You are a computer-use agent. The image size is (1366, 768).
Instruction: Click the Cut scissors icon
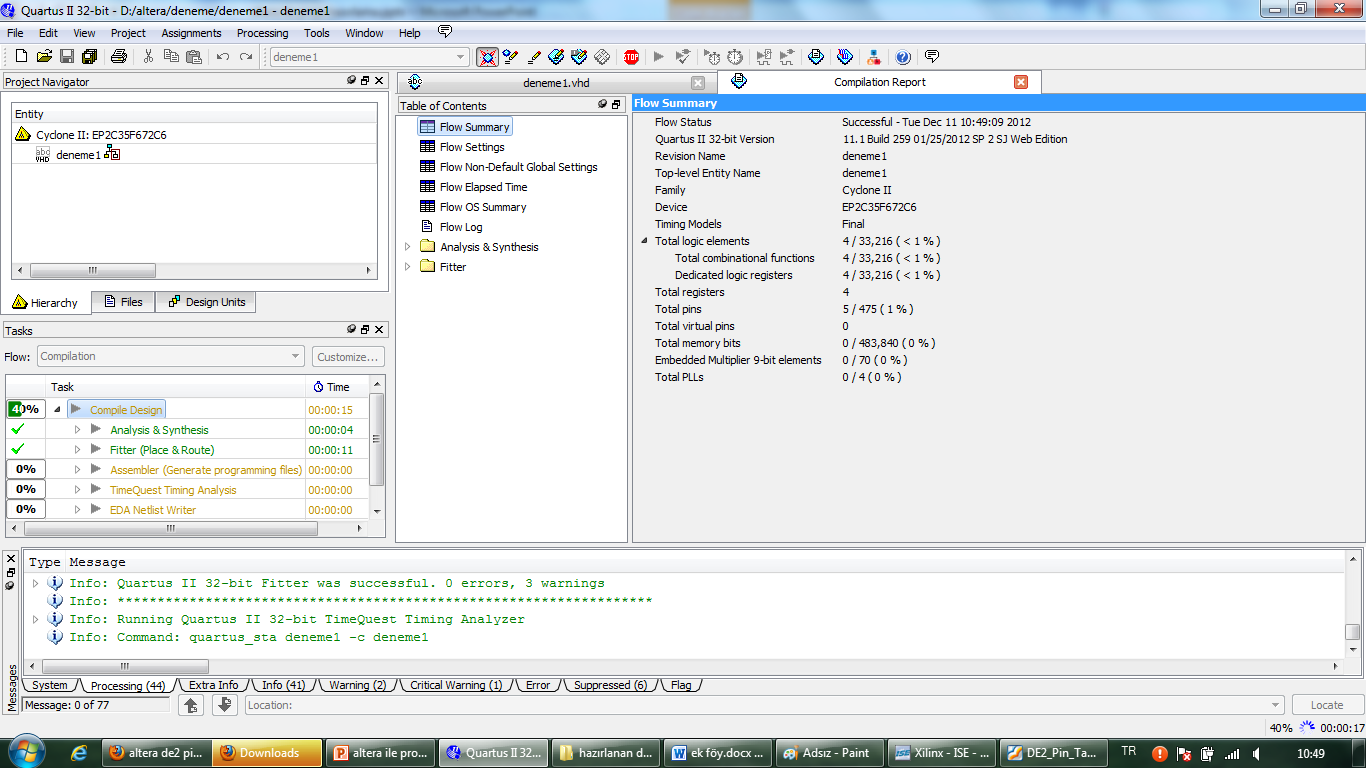[148, 57]
